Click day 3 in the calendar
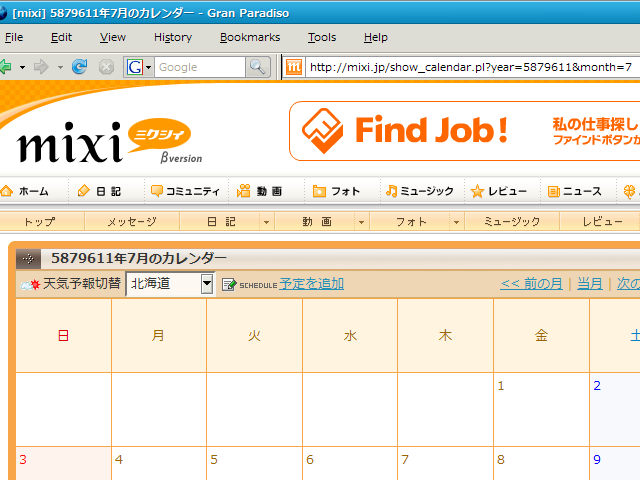Screen dimensions: 640x480 (x=23, y=460)
